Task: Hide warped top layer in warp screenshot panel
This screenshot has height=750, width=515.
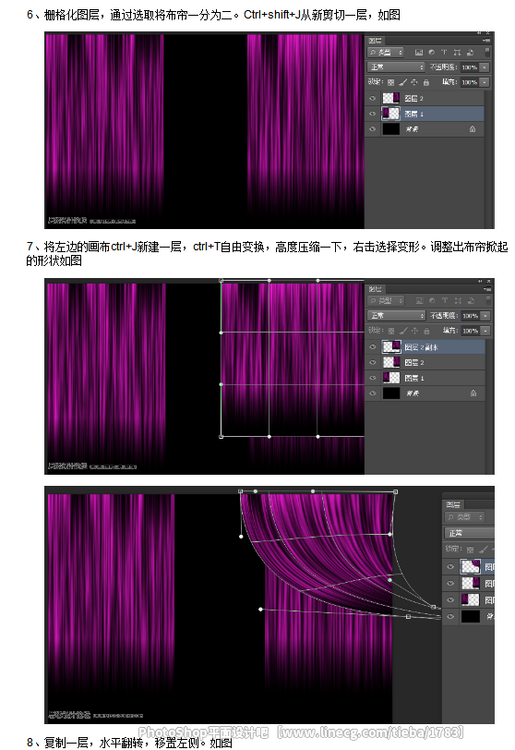Action: (450, 566)
